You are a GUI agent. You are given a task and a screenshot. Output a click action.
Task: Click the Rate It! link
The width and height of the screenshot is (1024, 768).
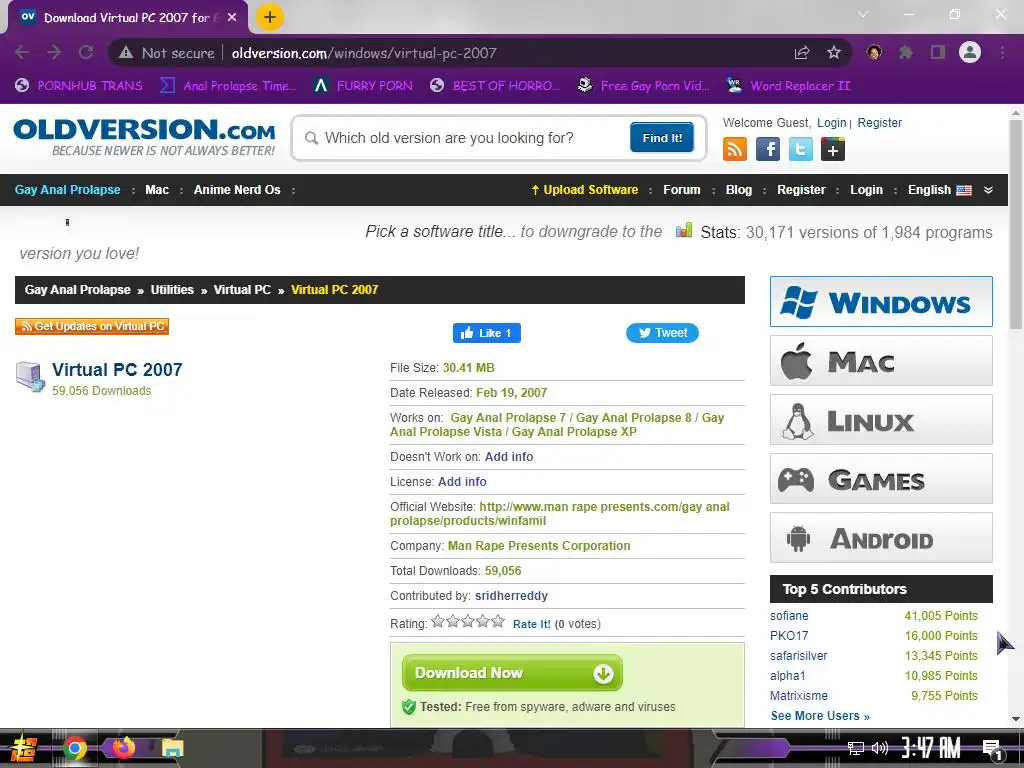tap(532, 624)
